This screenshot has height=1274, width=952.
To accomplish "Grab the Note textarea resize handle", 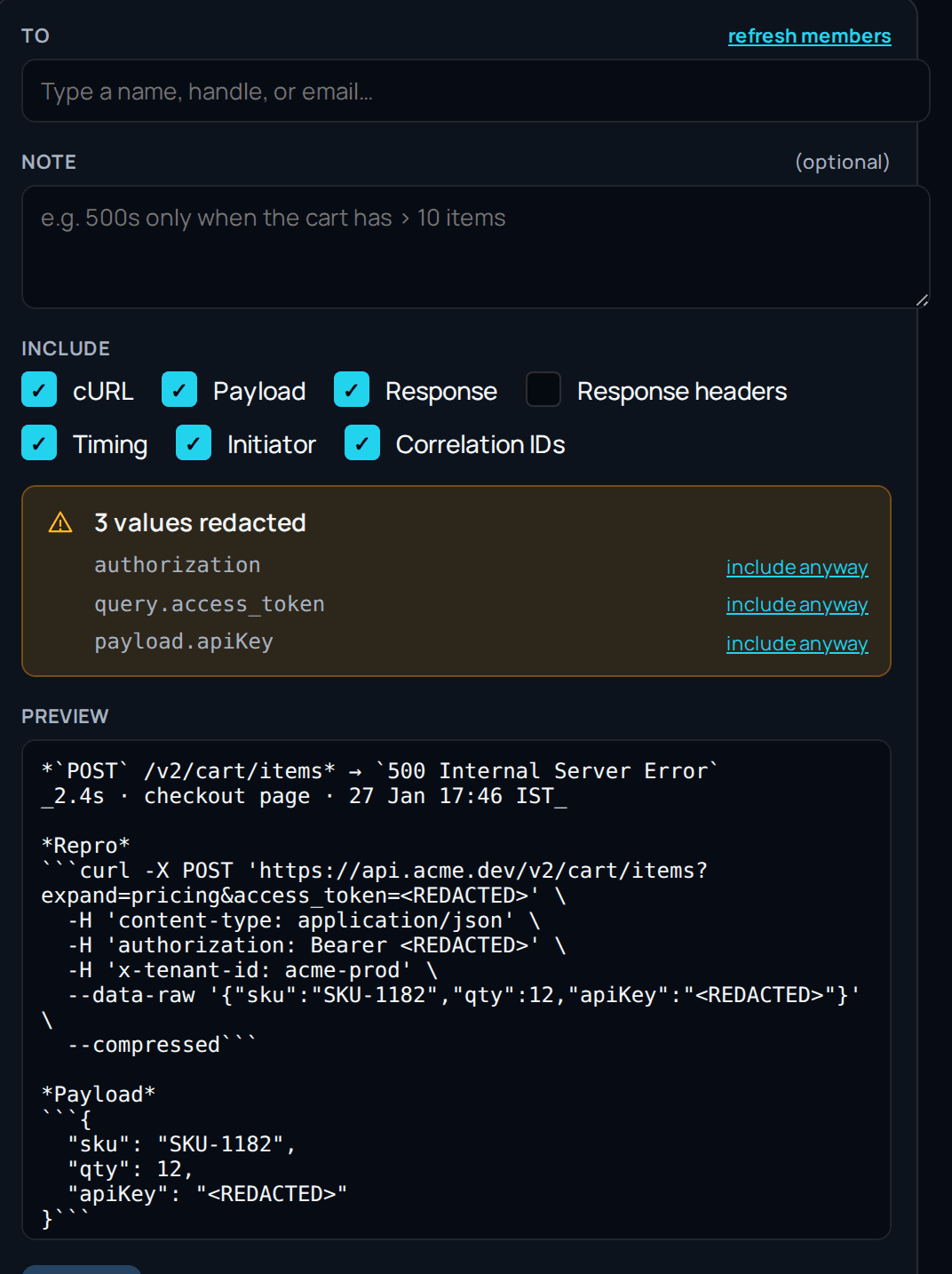I will click(x=922, y=300).
